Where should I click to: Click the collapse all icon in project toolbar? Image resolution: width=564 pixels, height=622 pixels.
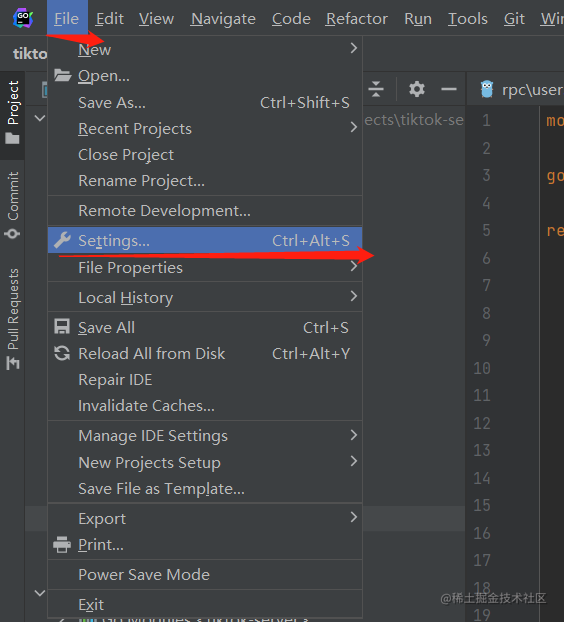pos(376,89)
